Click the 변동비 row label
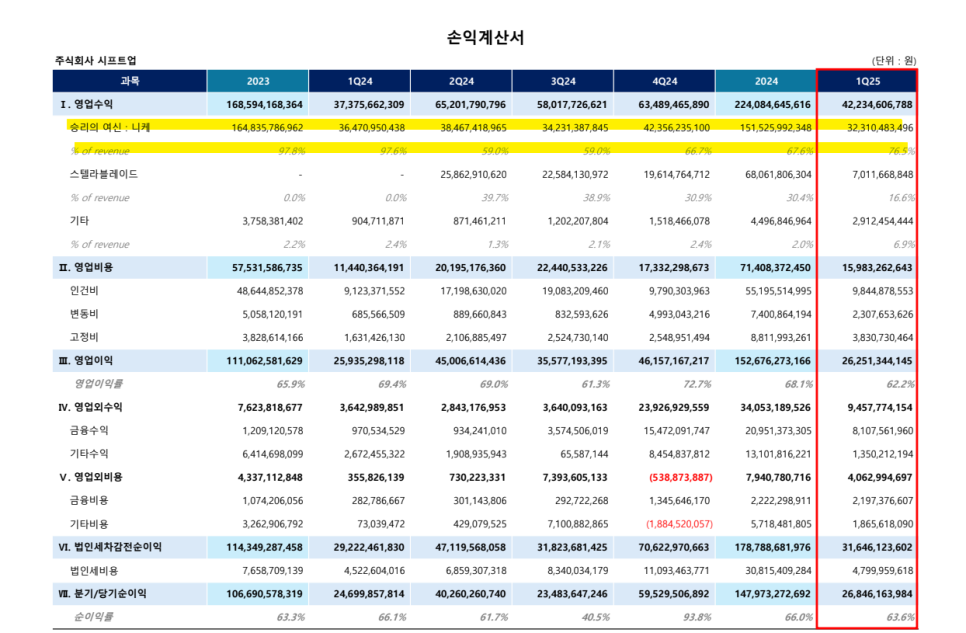Image resolution: width=966 pixels, height=633 pixels. click(x=84, y=314)
